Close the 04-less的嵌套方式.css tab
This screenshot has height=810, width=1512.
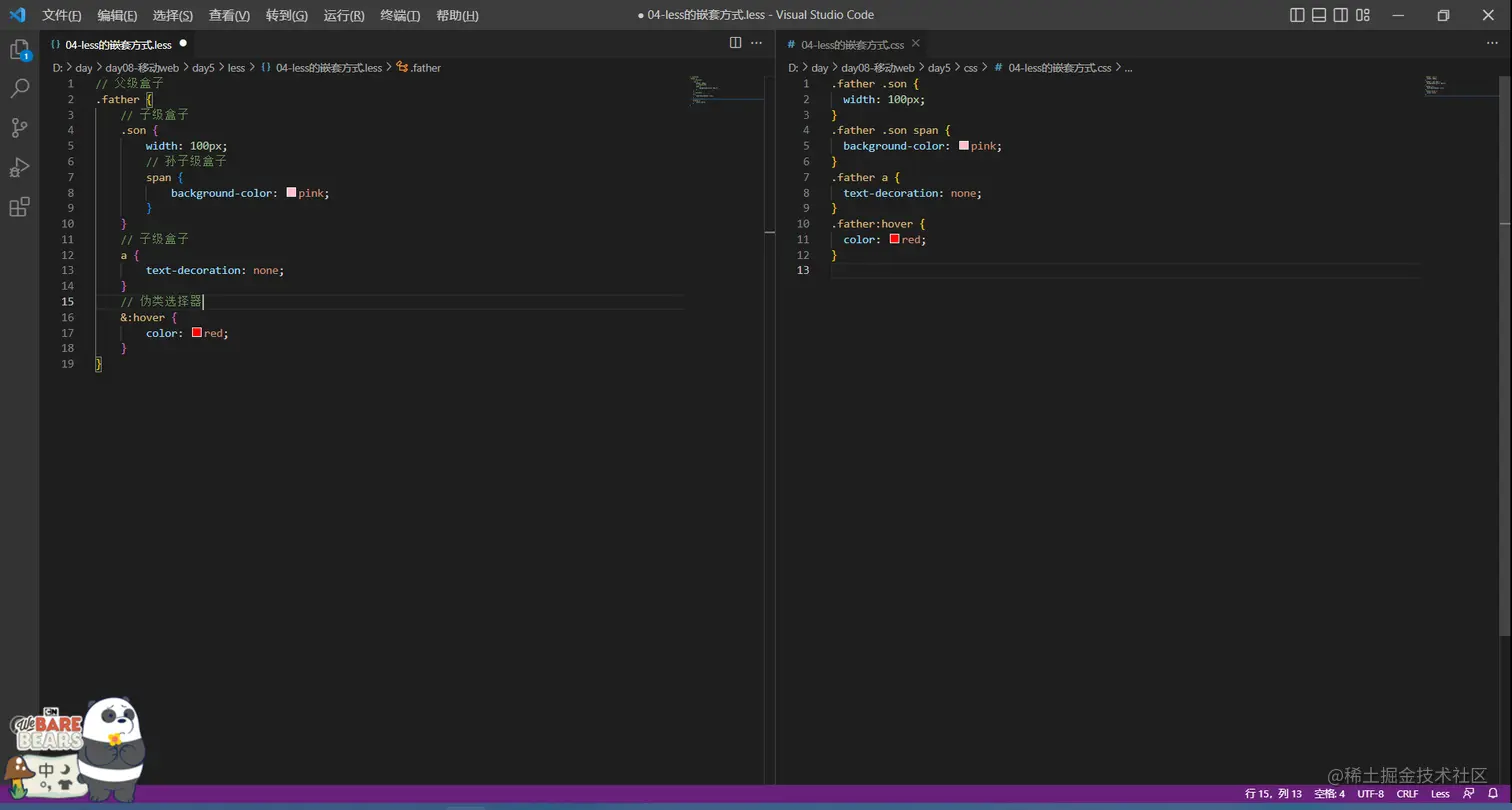pyautogui.click(x=915, y=44)
